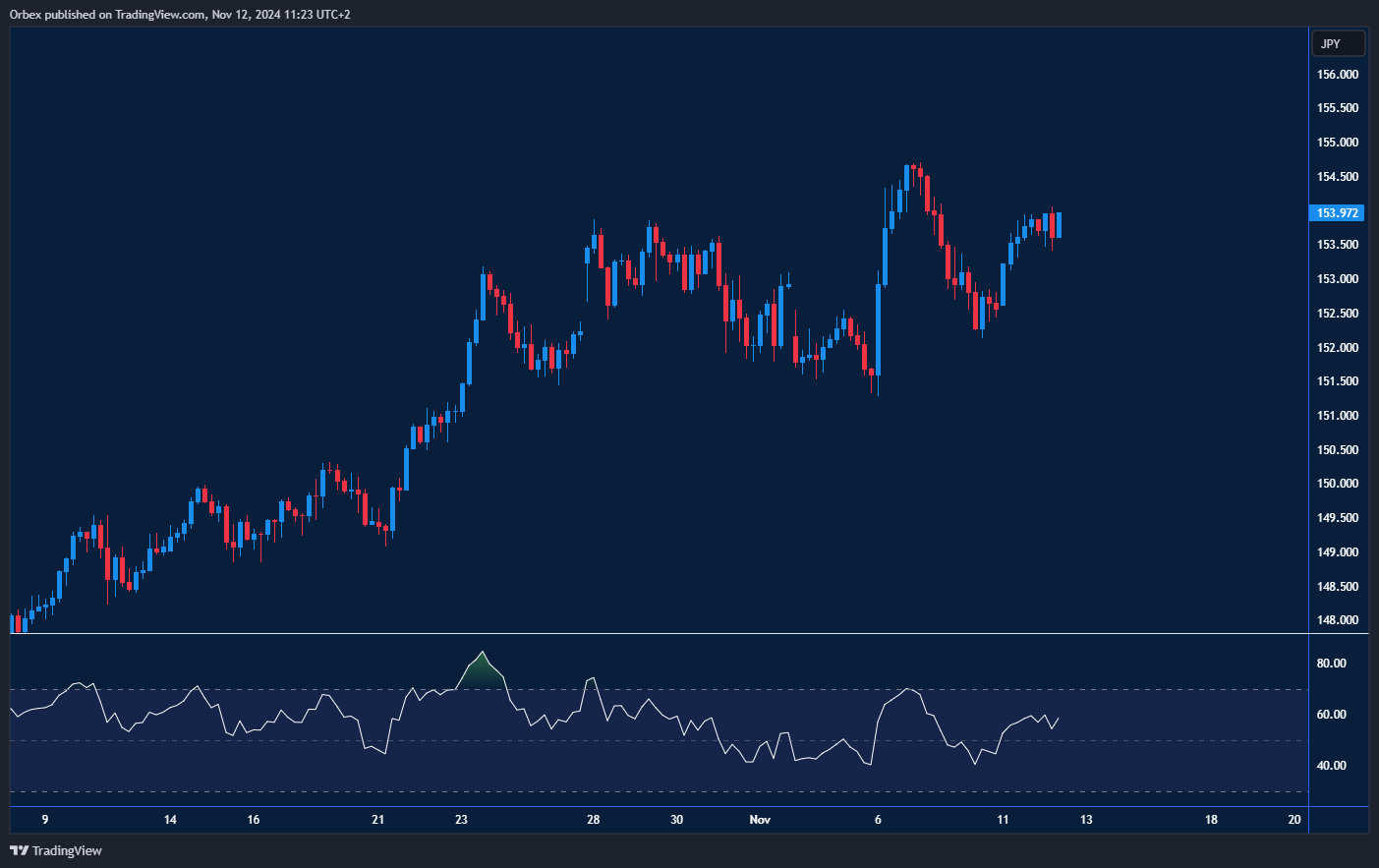Click the separator line above the RSI pane

(659, 634)
